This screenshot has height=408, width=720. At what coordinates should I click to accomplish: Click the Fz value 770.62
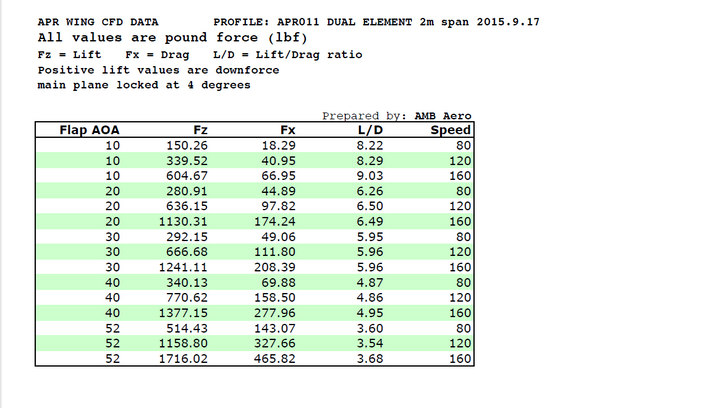[187, 297]
